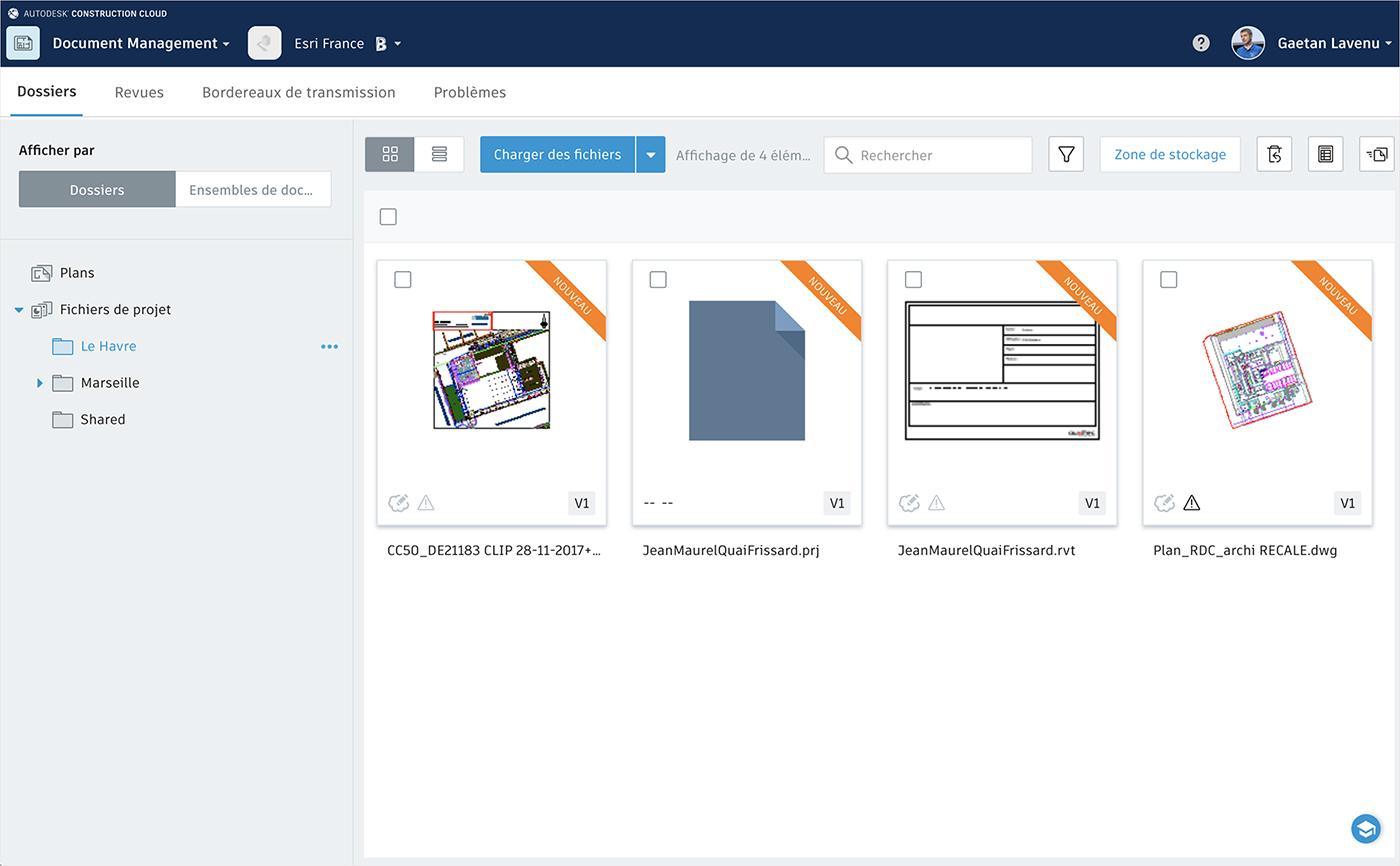Click V1 version badge on .rvt card
Screen dimensions: 1400x866
point(1092,503)
